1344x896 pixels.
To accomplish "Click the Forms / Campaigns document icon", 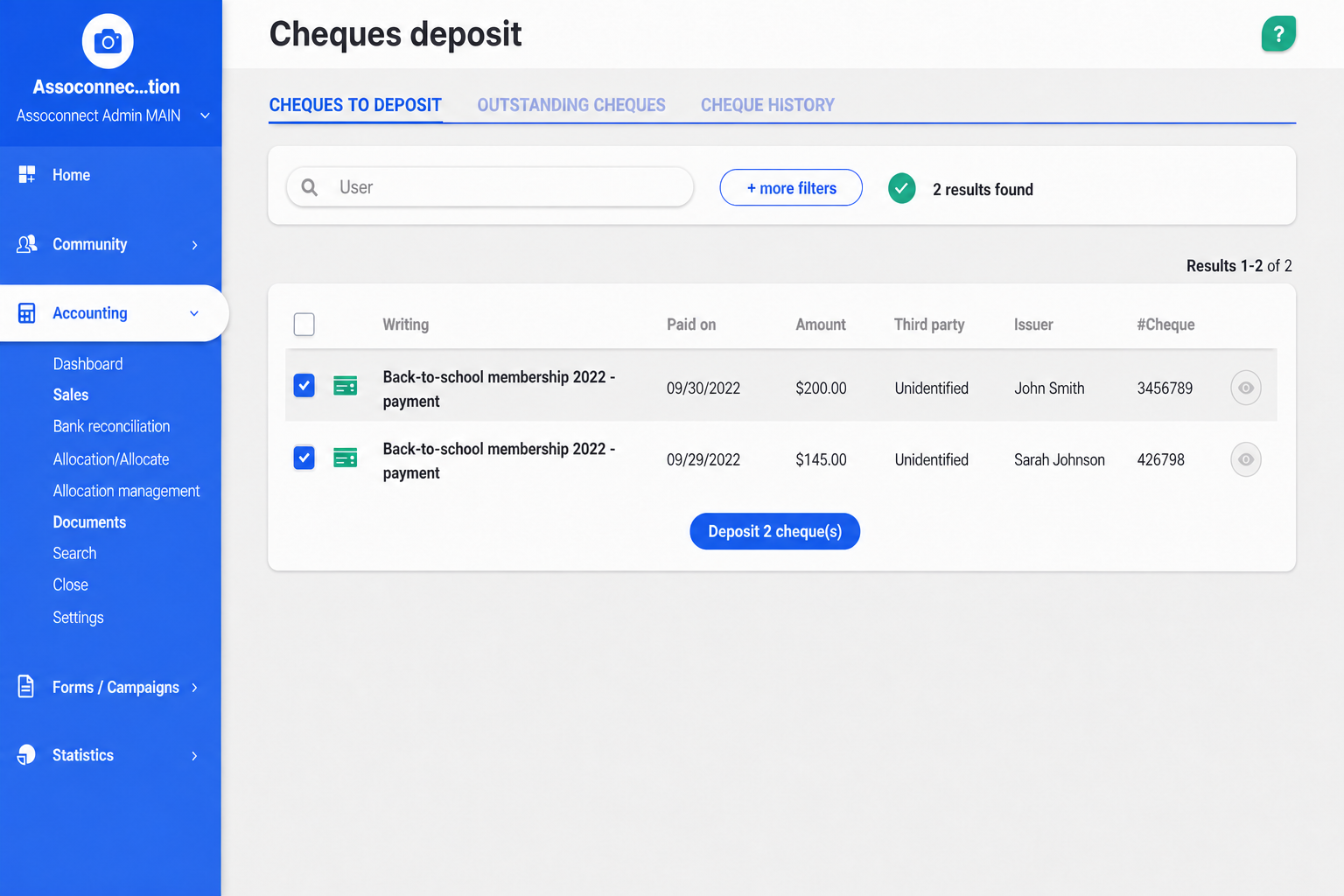I will pos(26,687).
